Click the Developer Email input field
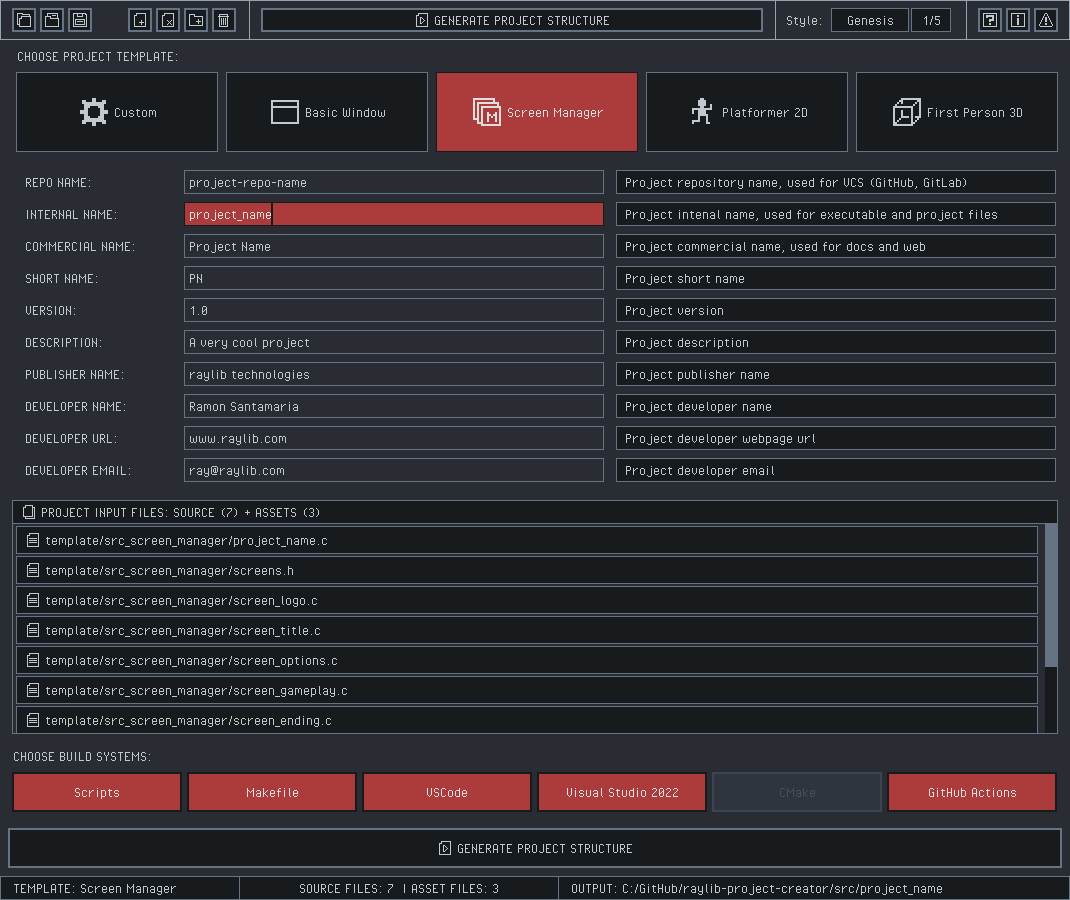1070x900 pixels. click(394, 471)
